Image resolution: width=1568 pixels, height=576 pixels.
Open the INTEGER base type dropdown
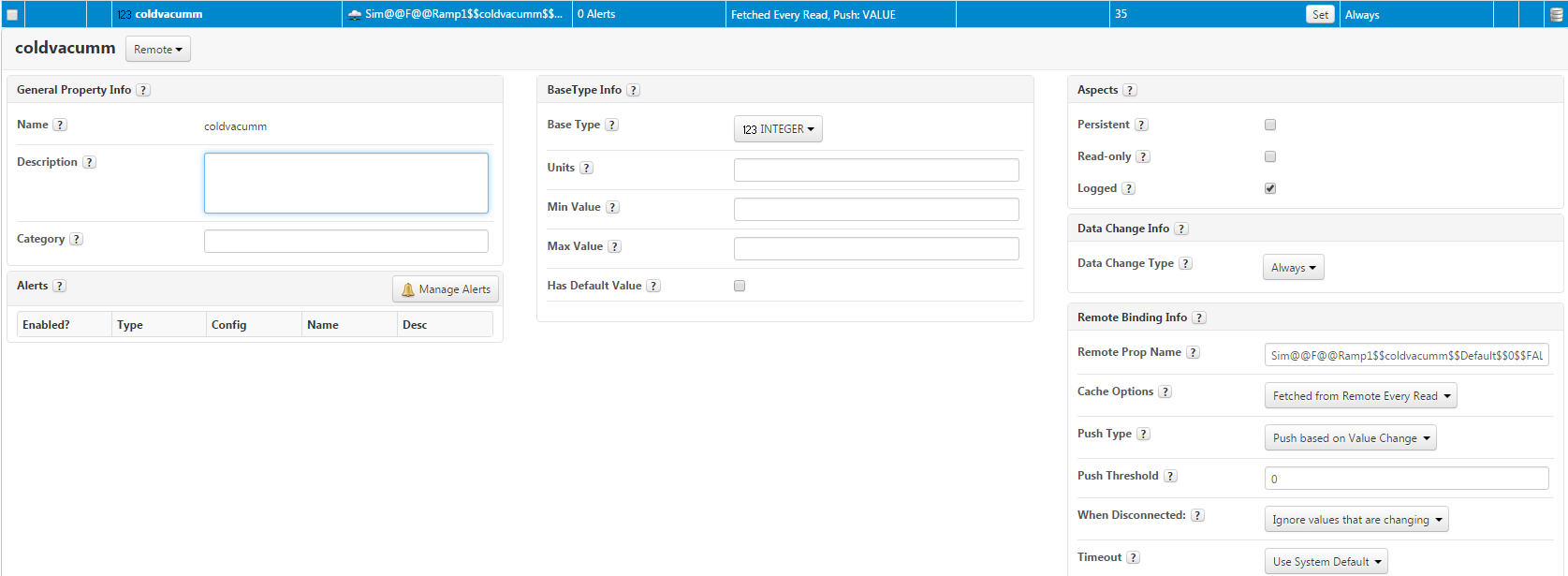pyautogui.click(x=778, y=129)
